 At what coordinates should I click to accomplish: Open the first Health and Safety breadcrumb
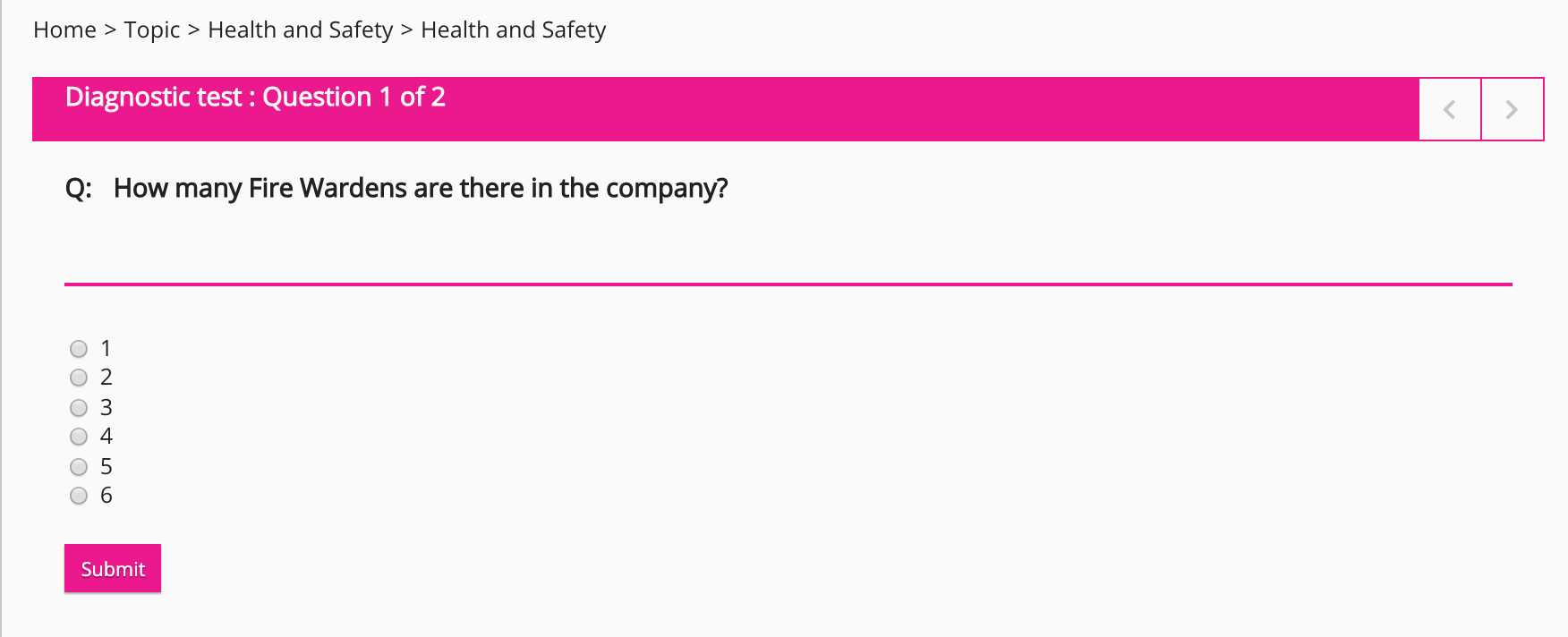pos(300,30)
